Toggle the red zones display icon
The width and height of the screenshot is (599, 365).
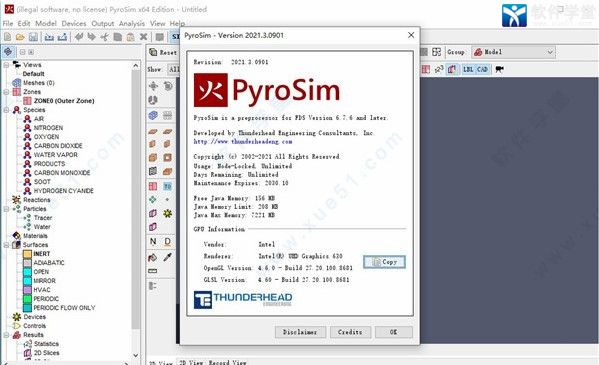(x=426, y=69)
